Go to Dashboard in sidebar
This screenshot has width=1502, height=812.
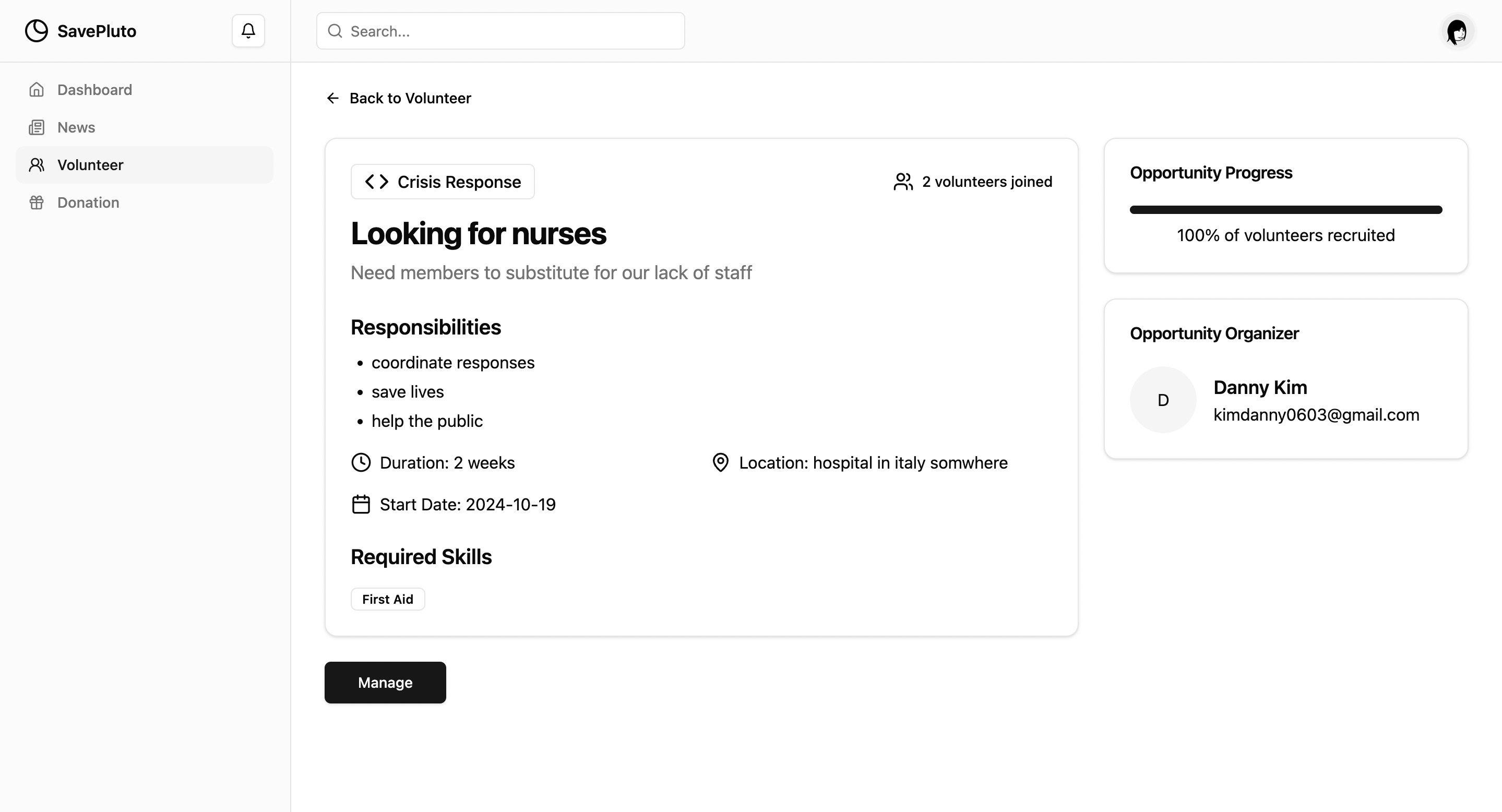94,90
